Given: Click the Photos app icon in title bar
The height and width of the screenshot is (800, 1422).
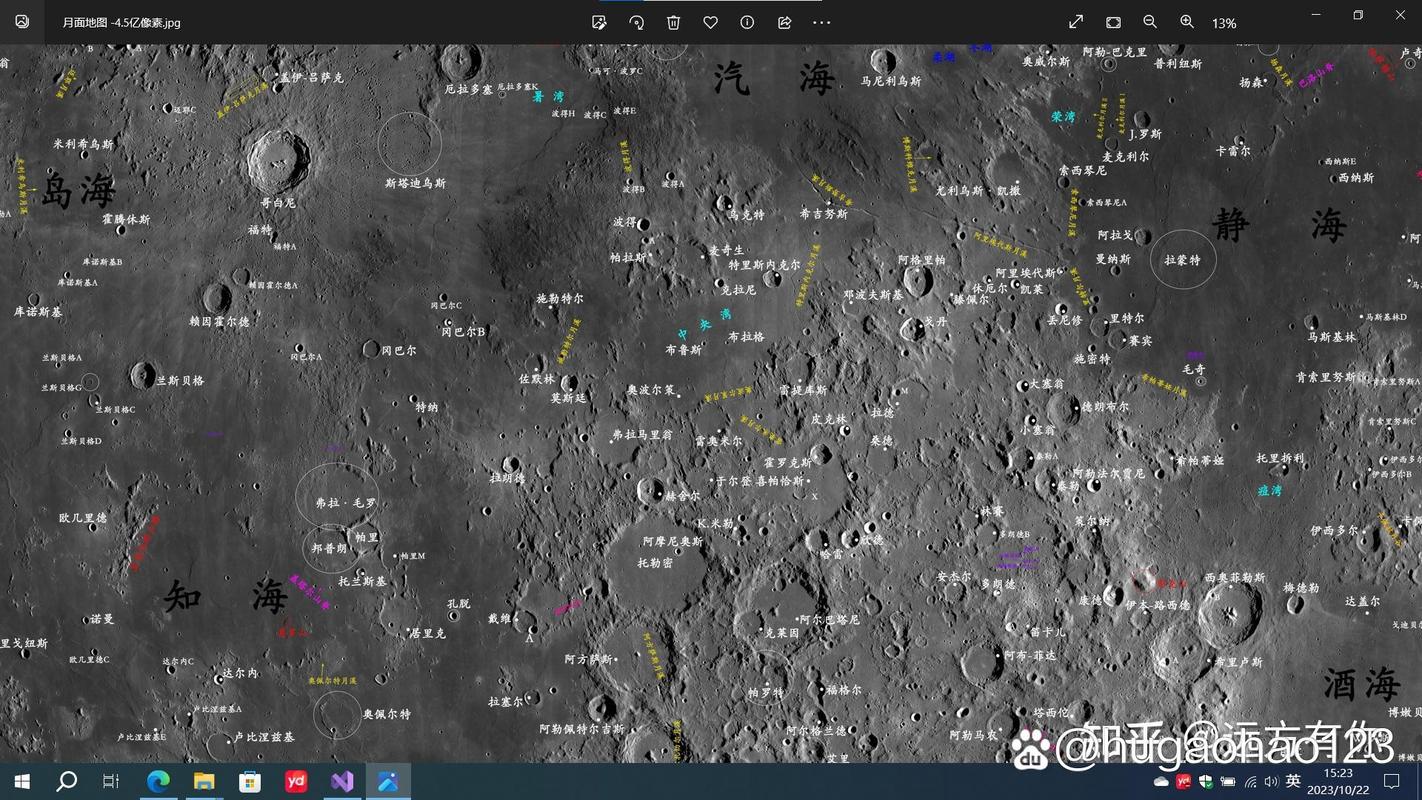Looking at the screenshot, I should click(22, 22).
